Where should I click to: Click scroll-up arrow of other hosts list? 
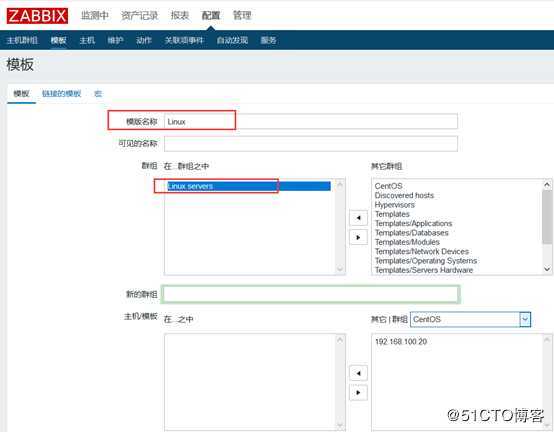(x=547, y=339)
